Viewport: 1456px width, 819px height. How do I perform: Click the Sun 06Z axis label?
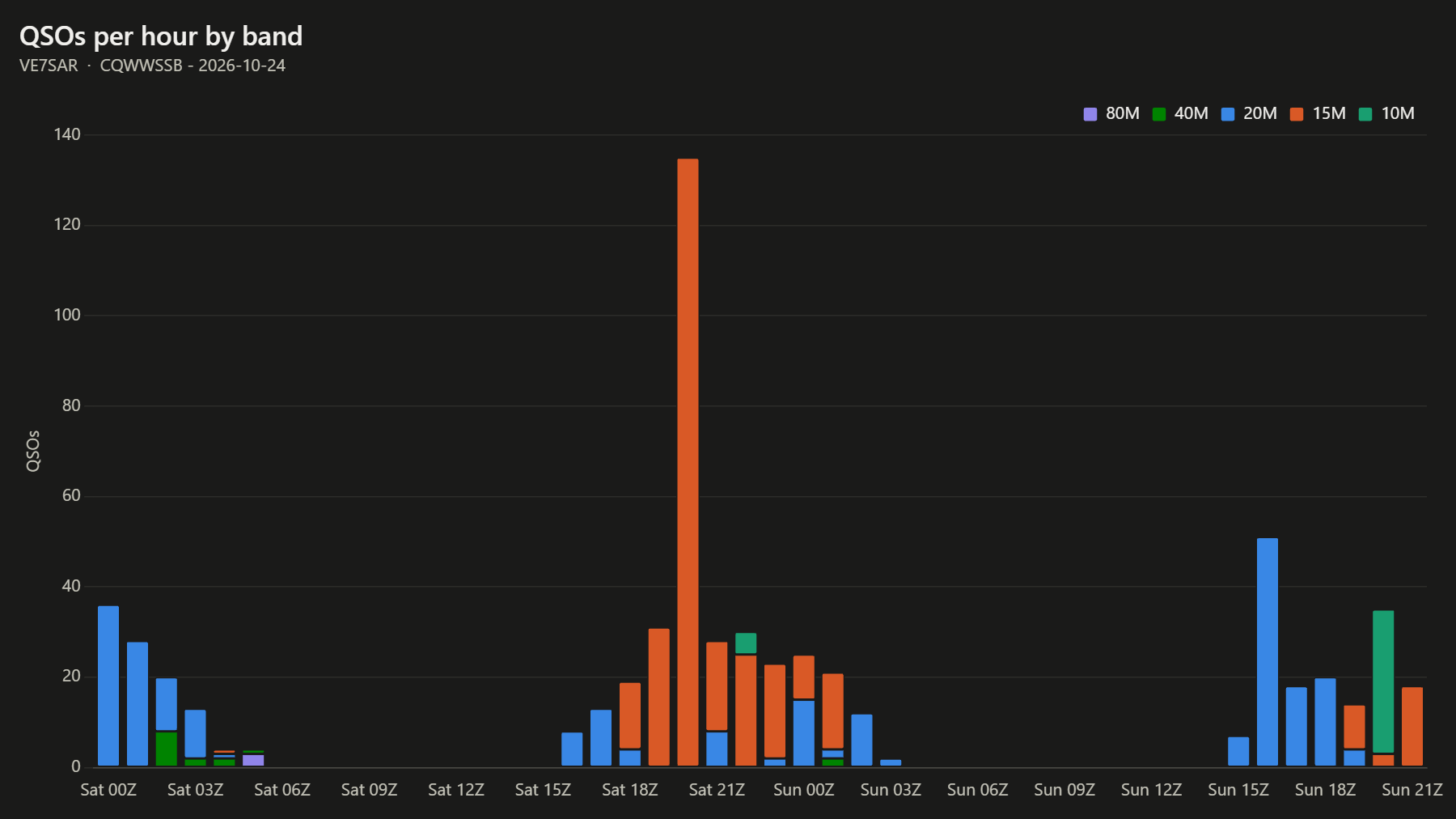(978, 790)
